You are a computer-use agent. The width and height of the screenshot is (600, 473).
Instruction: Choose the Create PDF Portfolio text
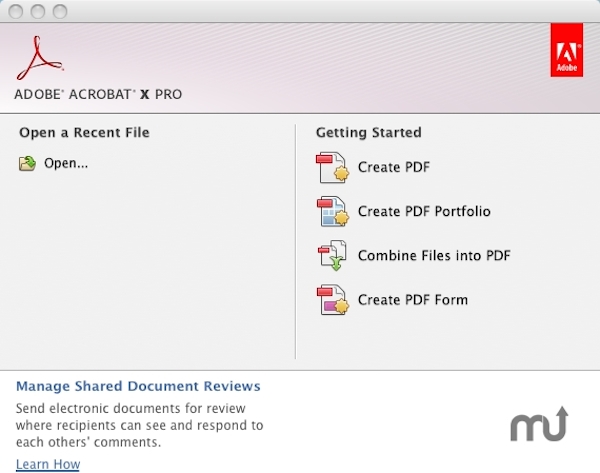point(424,211)
